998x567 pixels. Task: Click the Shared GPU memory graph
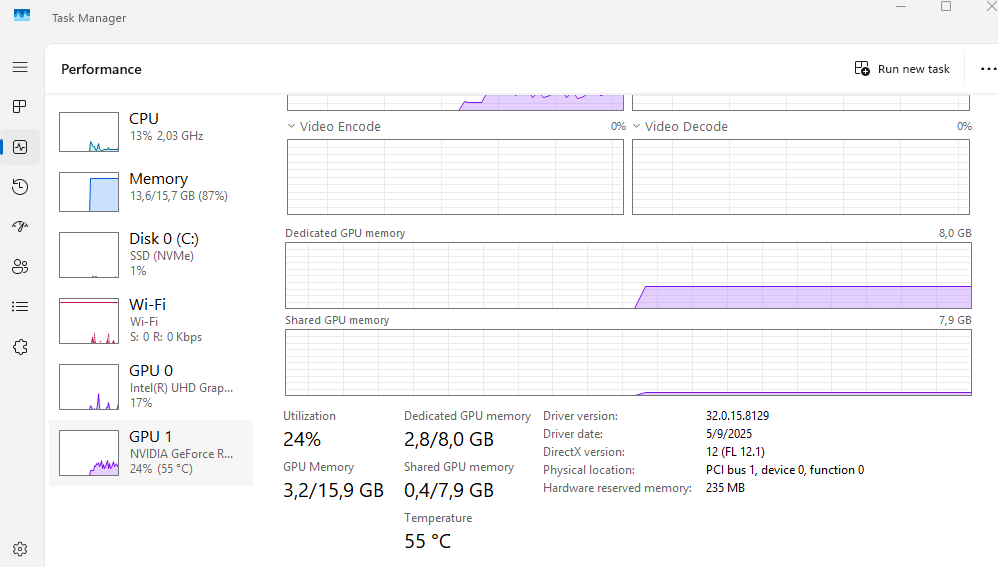click(x=628, y=362)
